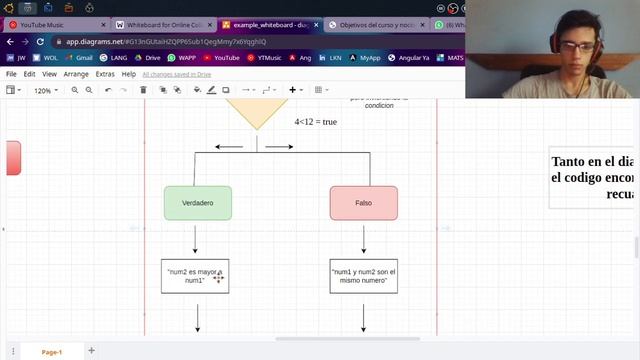Open the fill color bucket tool

(x=197, y=90)
